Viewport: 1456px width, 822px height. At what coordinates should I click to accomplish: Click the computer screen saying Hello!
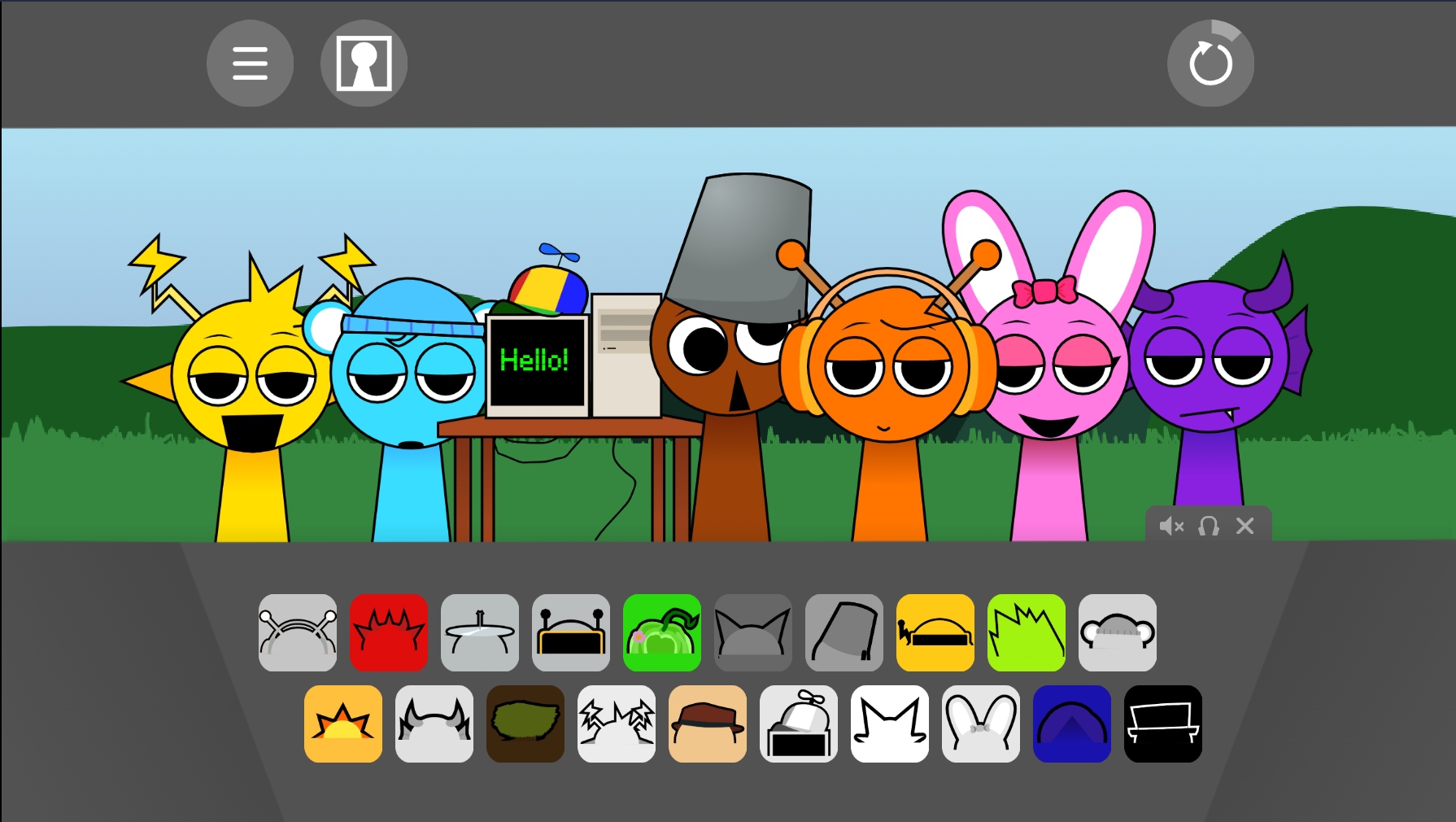[x=536, y=362]
